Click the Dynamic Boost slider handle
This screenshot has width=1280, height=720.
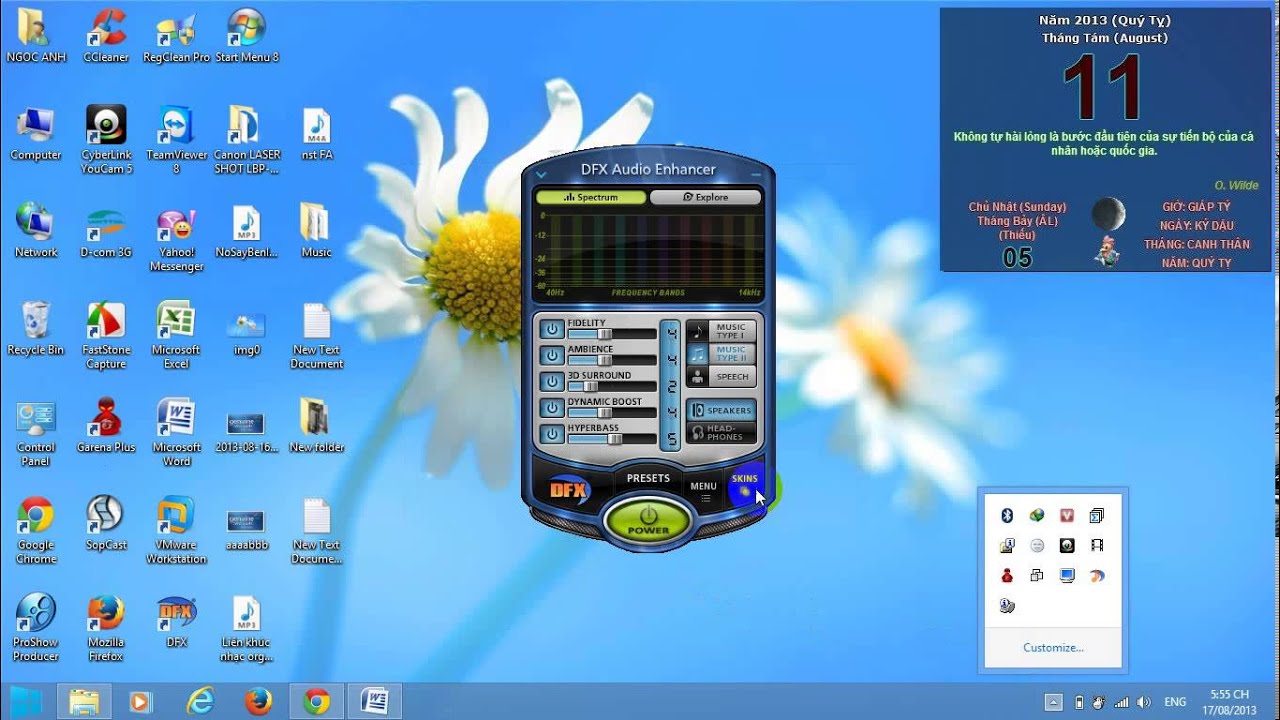pyautogui.click(x=604, y=412)
